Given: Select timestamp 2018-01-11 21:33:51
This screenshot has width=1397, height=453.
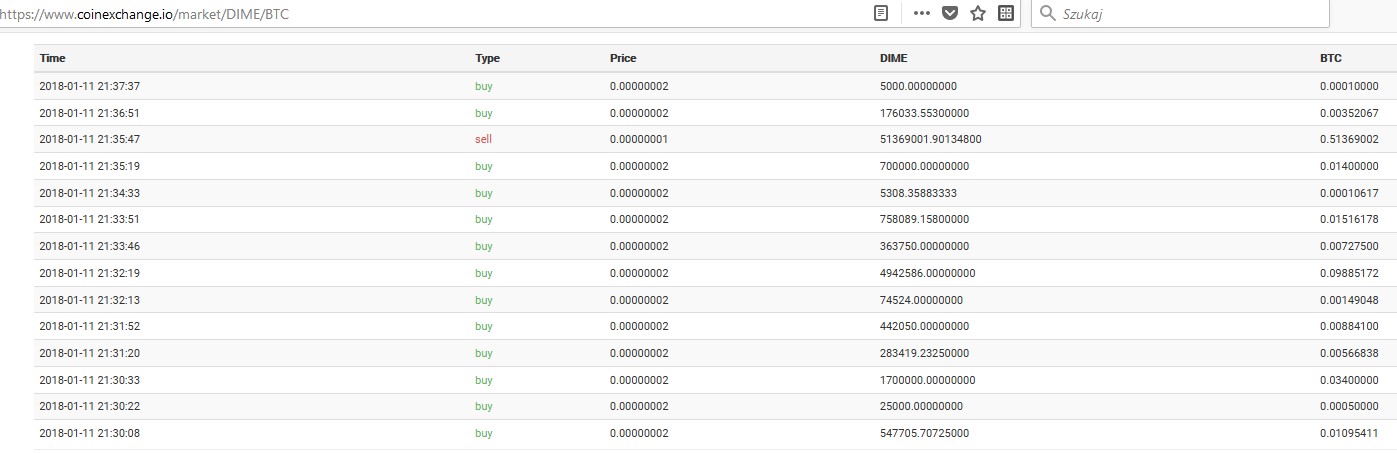Looking at the screenshot, I should tap(89, 219).
